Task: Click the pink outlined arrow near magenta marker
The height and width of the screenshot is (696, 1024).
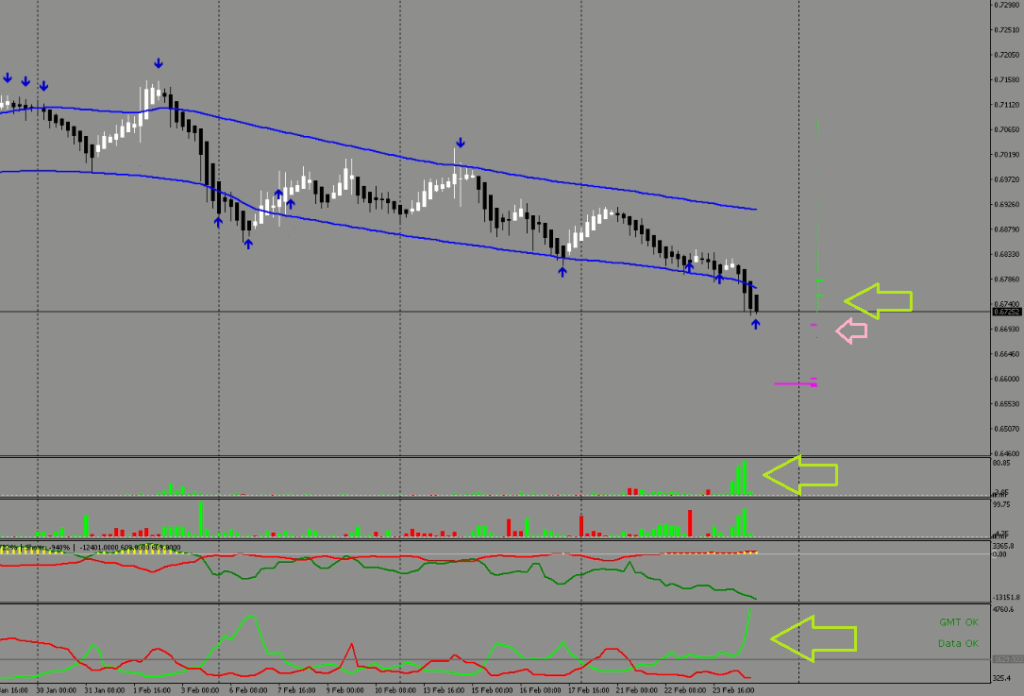Action: pos(850,331)
